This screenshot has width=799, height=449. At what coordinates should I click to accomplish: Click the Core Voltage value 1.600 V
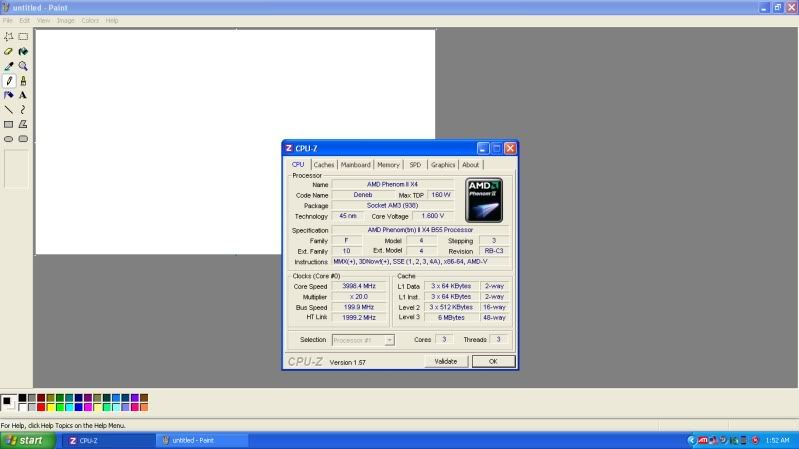pos(433,216)
